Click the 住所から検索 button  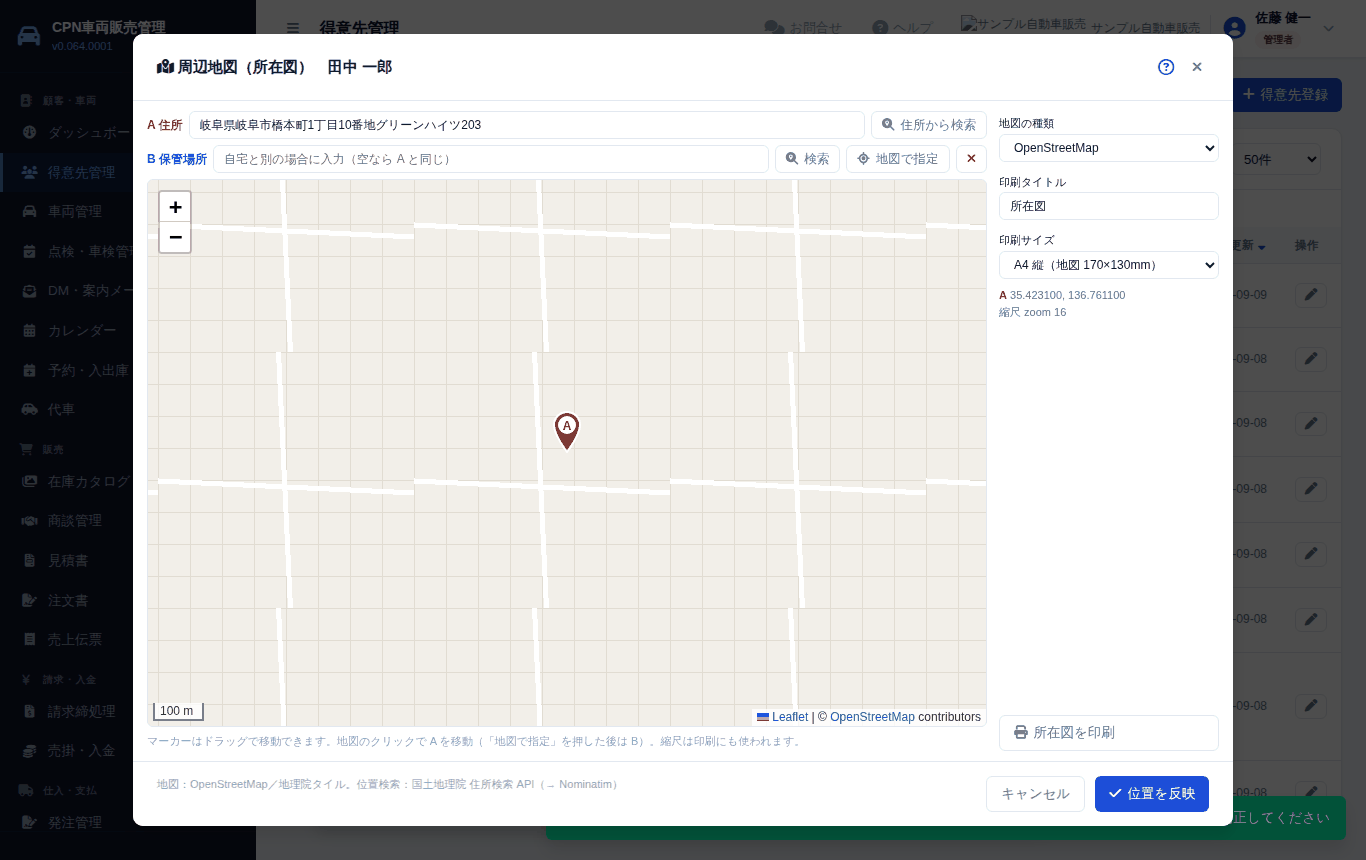click(x=929, y=125)
